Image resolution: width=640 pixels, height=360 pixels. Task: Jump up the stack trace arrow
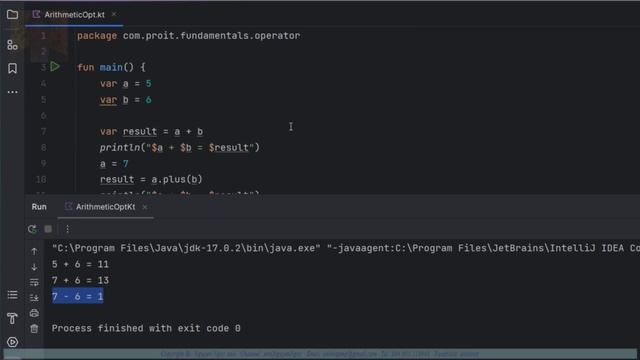(34, 251)
